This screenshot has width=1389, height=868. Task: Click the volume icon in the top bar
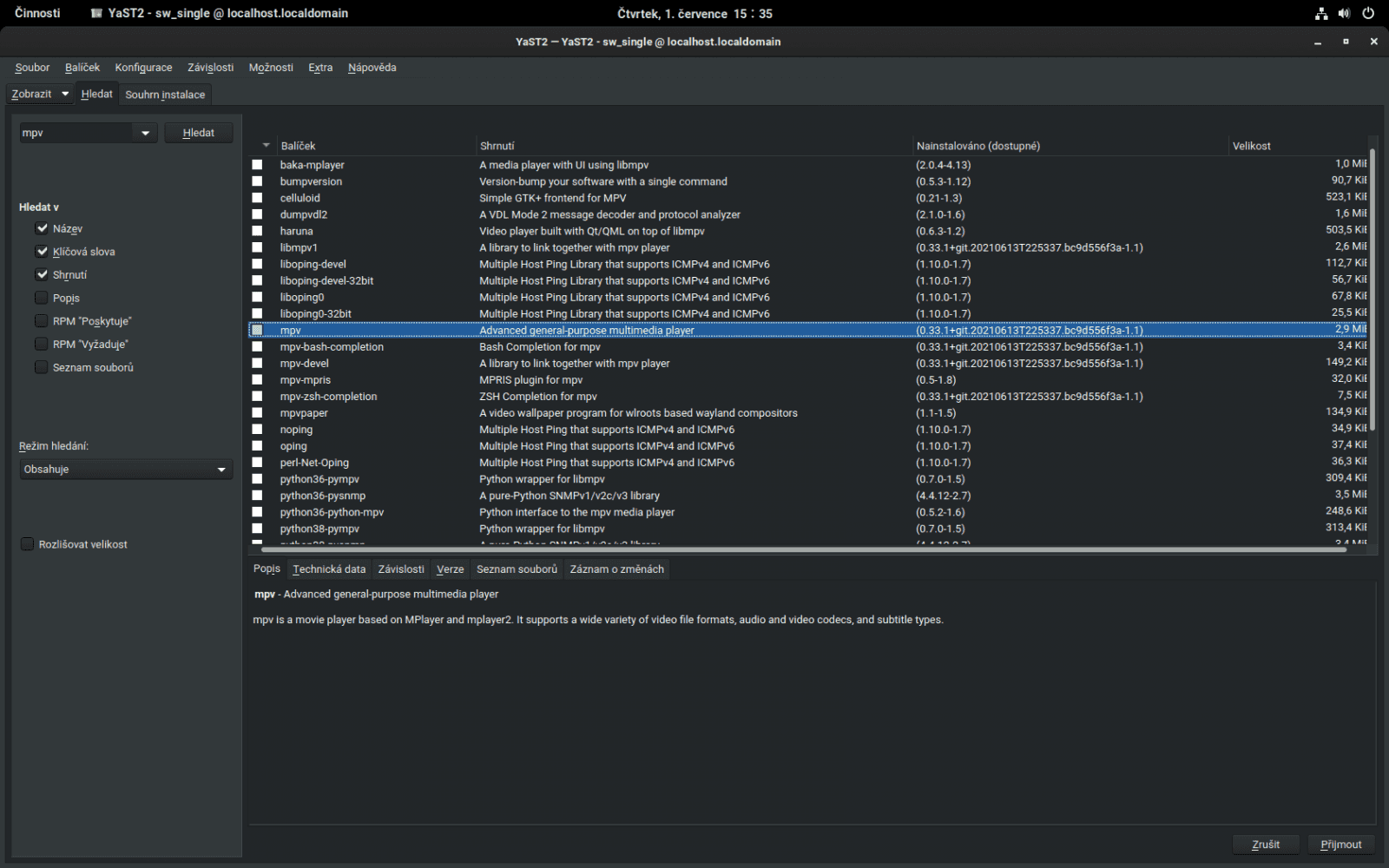(1345, 13)
